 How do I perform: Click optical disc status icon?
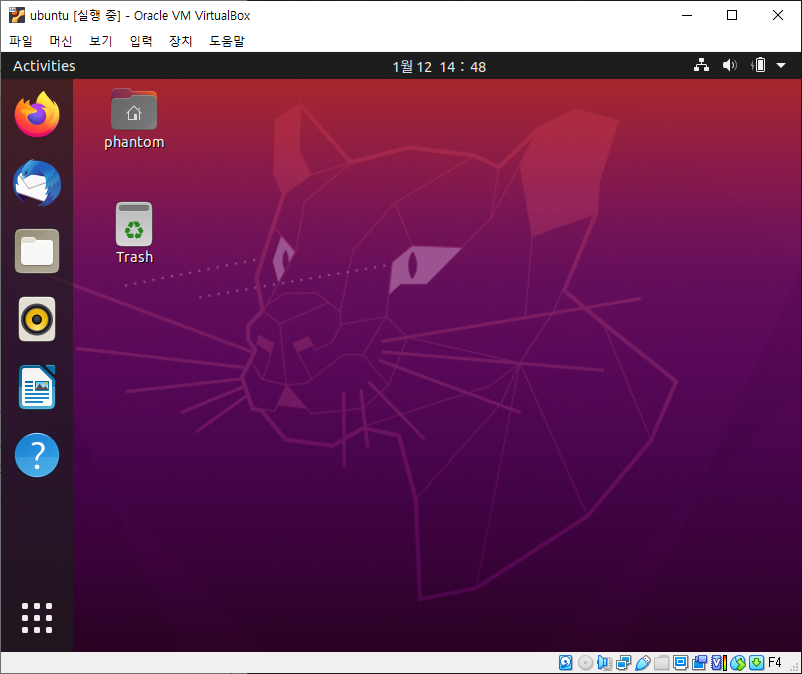[x=585, y=663]
